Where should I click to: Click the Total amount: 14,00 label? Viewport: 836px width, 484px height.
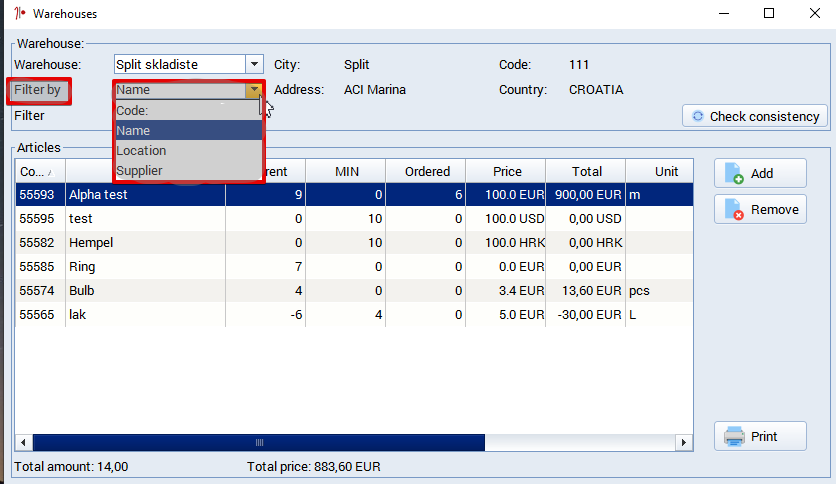point(71,467)
